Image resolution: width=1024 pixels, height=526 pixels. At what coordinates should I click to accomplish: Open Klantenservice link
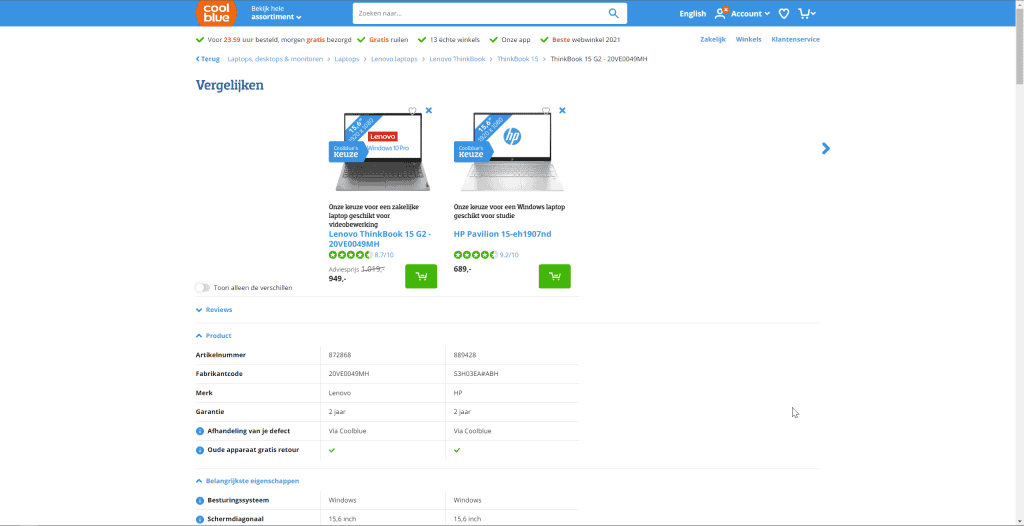[795, 39]
